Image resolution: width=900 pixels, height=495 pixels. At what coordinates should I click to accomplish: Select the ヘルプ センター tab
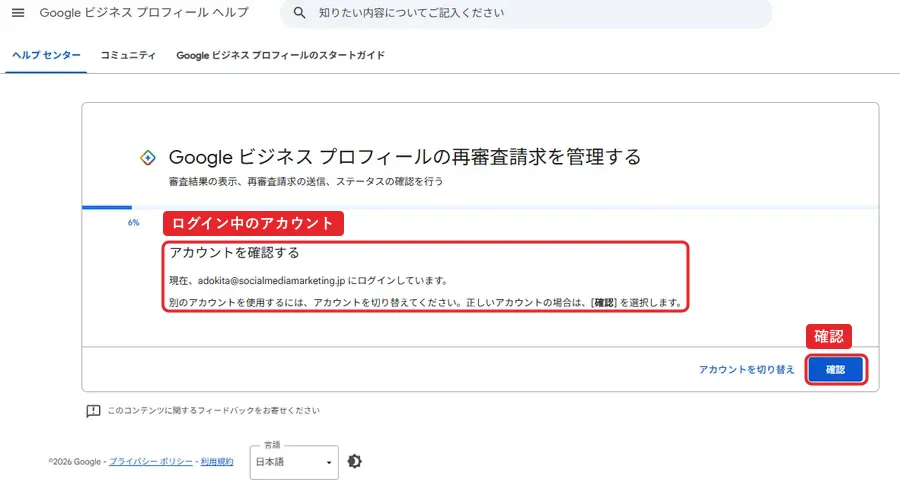click(x=46, y=55)
